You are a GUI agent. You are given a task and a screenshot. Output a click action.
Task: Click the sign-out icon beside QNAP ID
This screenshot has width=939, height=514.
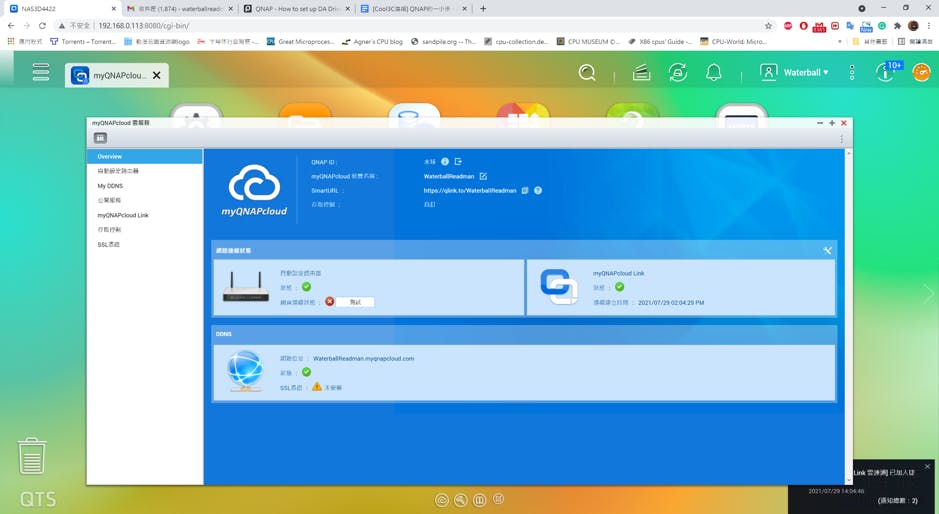(x=458, y=161)
